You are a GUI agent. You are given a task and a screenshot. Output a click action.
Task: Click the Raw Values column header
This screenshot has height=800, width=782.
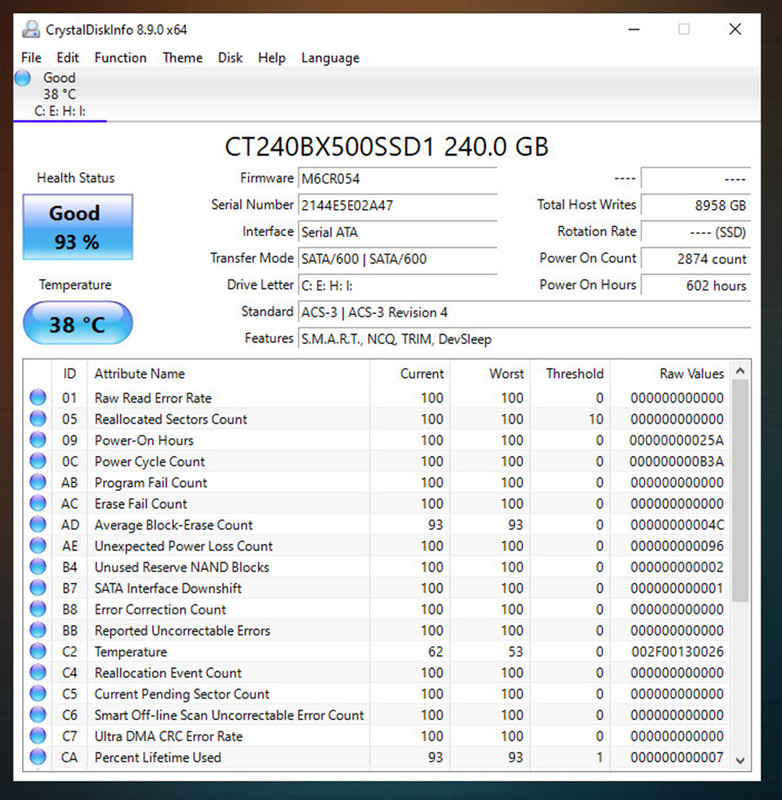pos(670,373)
